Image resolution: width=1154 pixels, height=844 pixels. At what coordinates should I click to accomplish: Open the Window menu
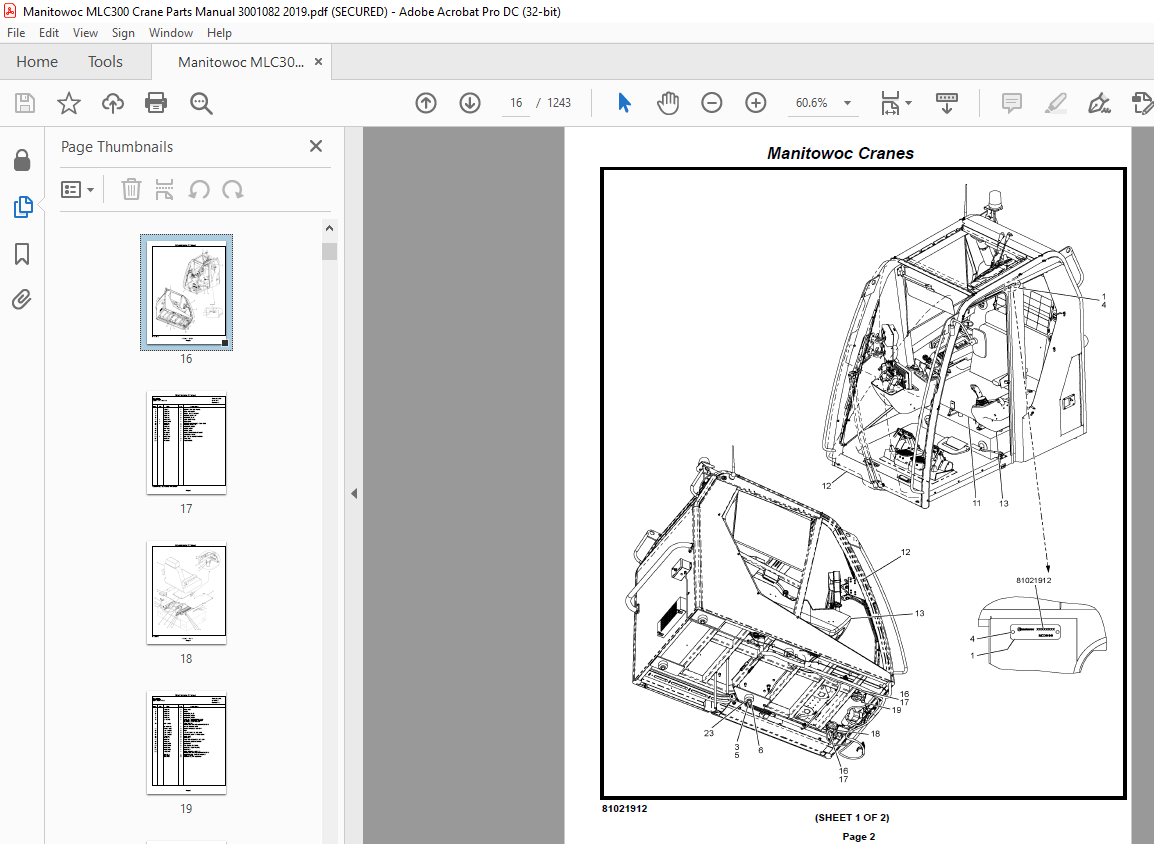point(171,33)
